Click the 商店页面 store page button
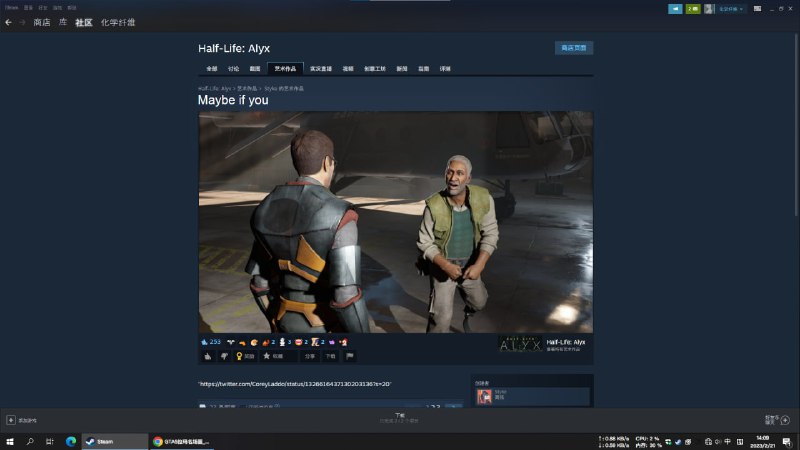The width and height of the screenshot is (800, 450). (x=573, y=48)
